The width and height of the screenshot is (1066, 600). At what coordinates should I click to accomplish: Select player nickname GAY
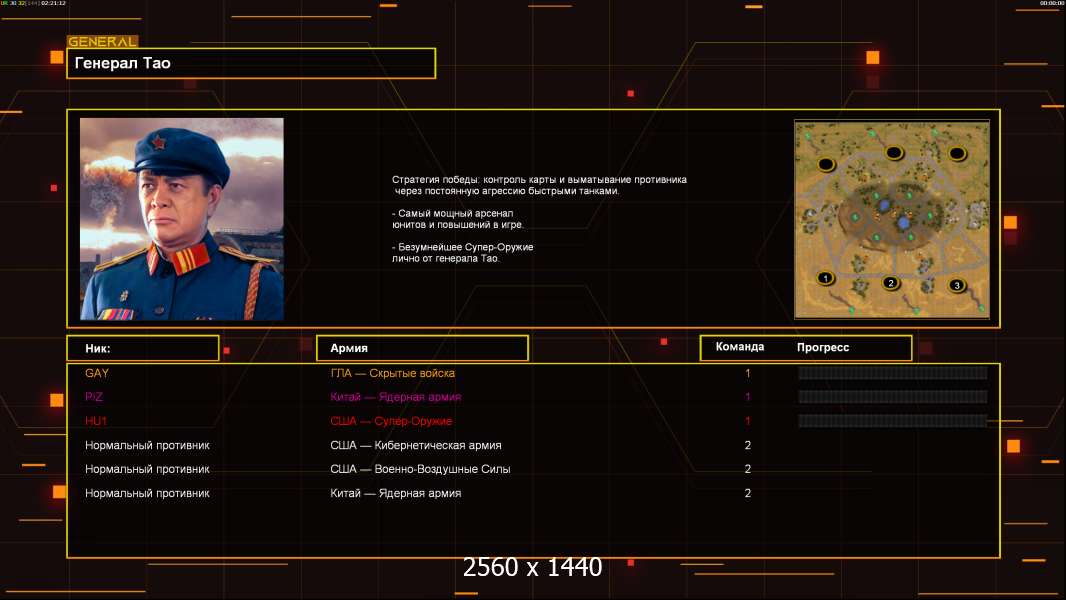click(x=97, y=373)
